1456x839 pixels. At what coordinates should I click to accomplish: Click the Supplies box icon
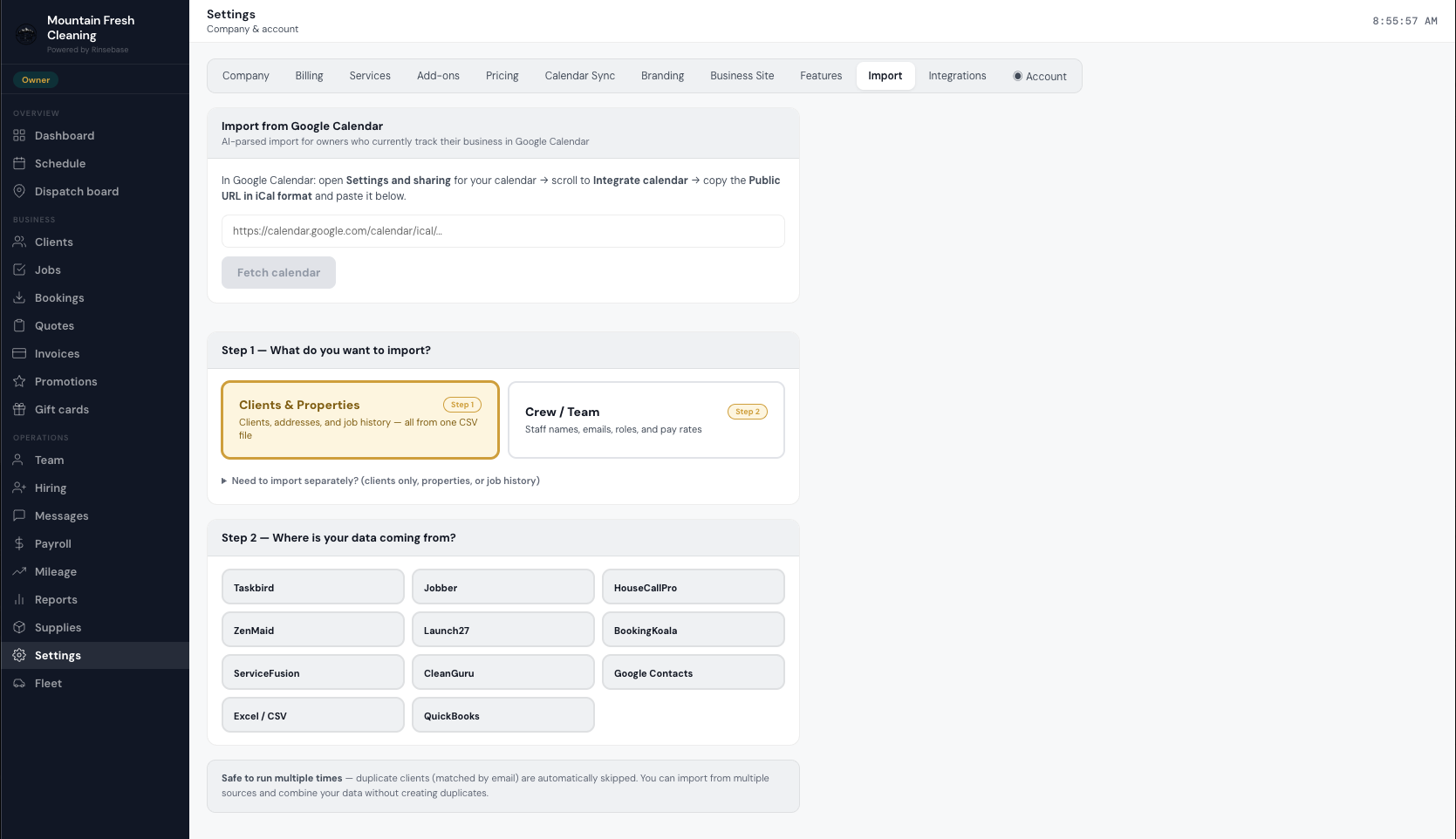pyautogui.click(x=19, y=627)
